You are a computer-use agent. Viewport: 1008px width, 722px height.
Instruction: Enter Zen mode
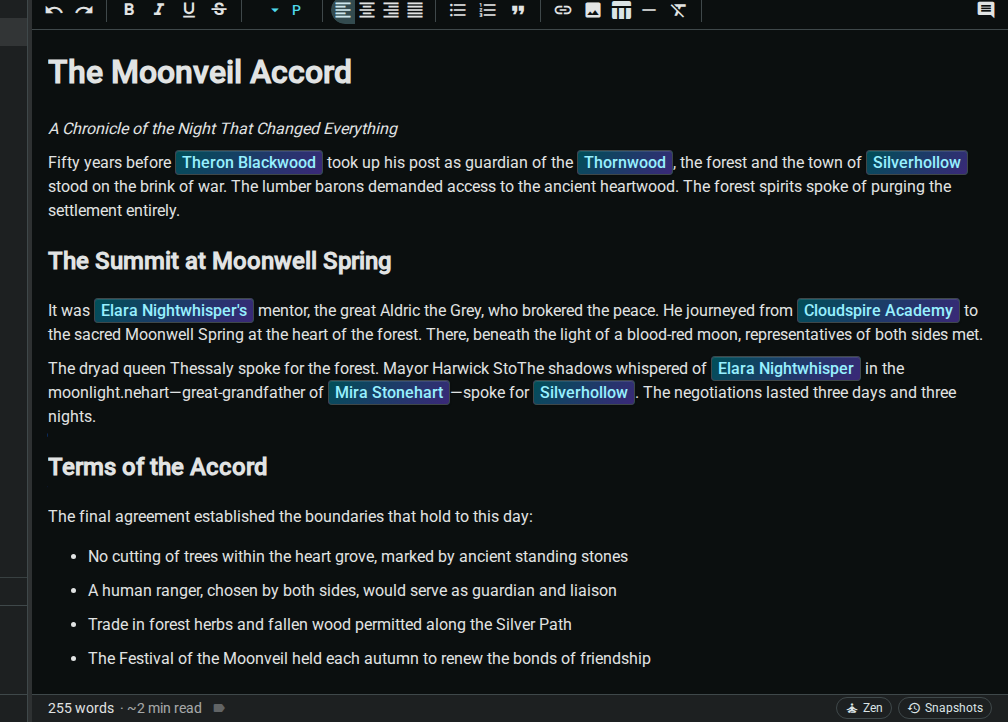[864, 708]
